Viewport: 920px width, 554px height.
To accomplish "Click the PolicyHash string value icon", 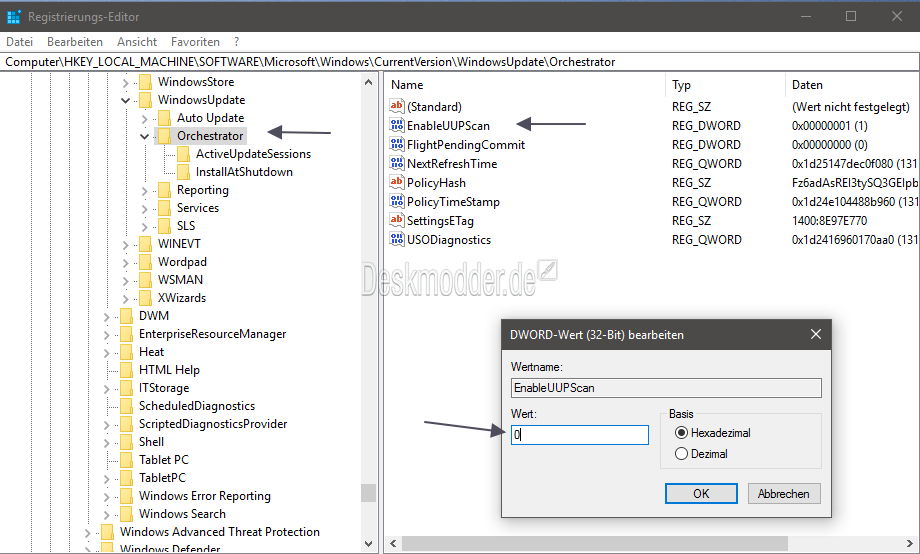I will pyautogui.click(x=397, y=183).
